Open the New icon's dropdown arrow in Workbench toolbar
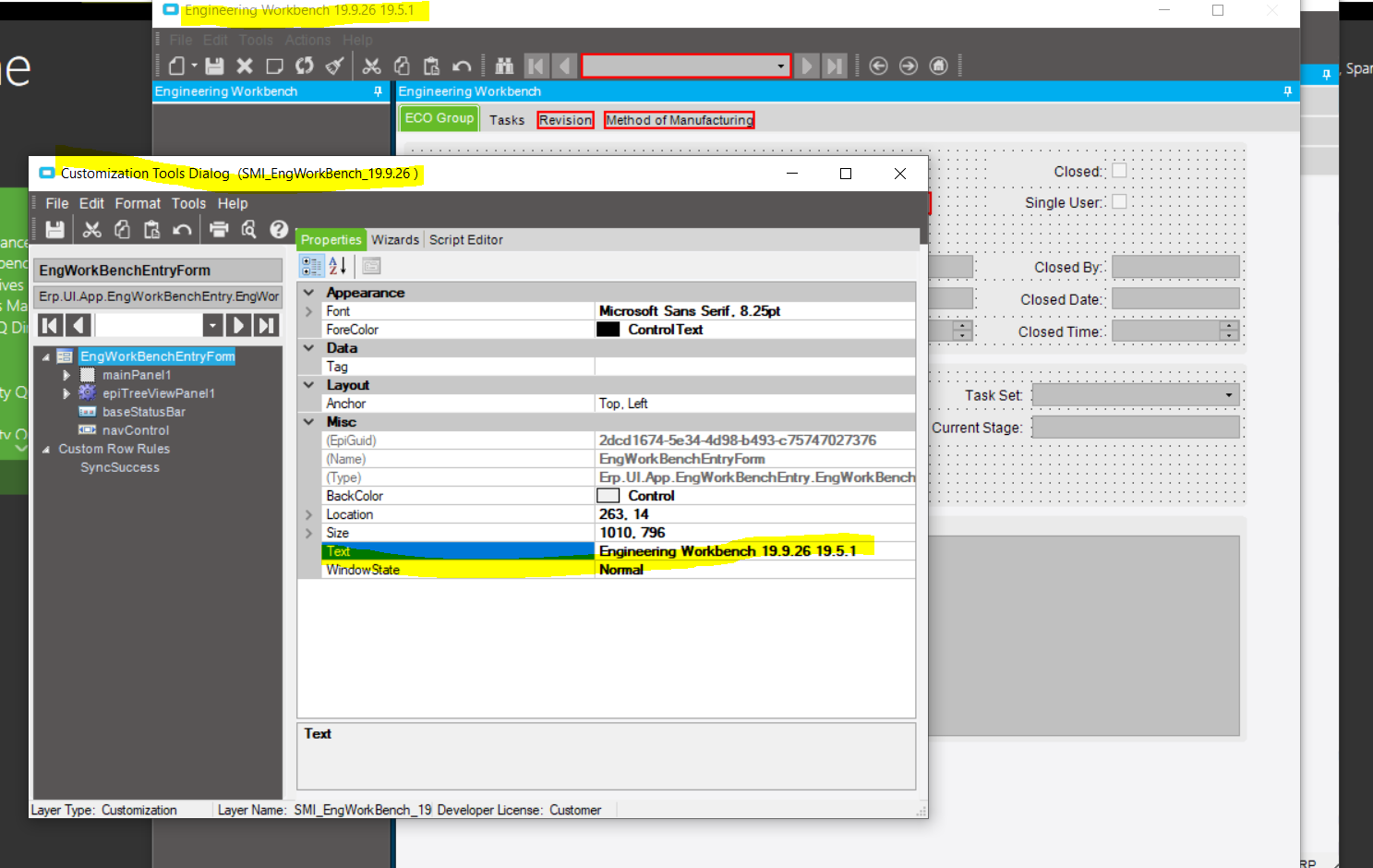1373x868 pixels. coord(195,66)
